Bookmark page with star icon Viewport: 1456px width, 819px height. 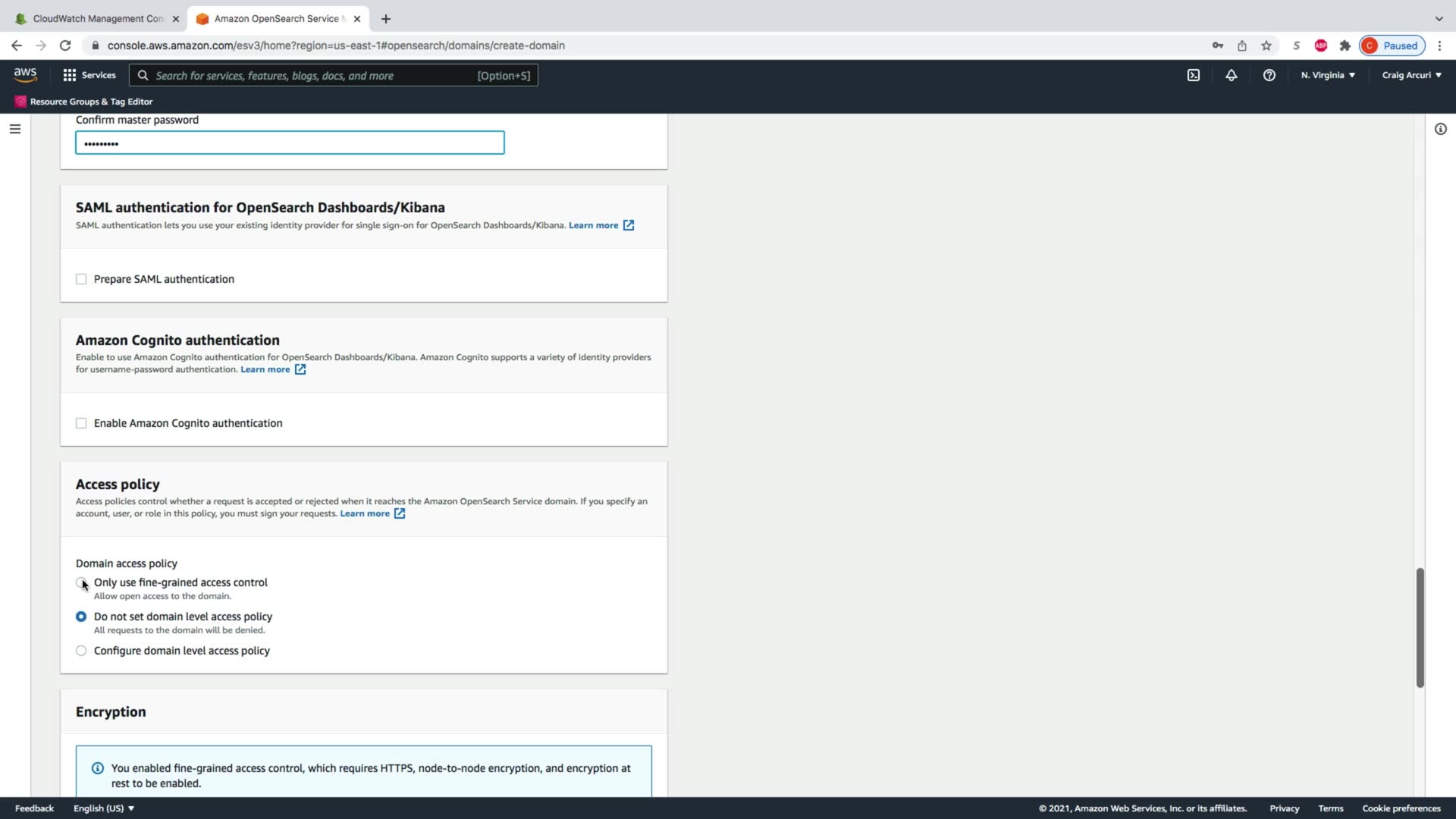[x=1266, y=45]
